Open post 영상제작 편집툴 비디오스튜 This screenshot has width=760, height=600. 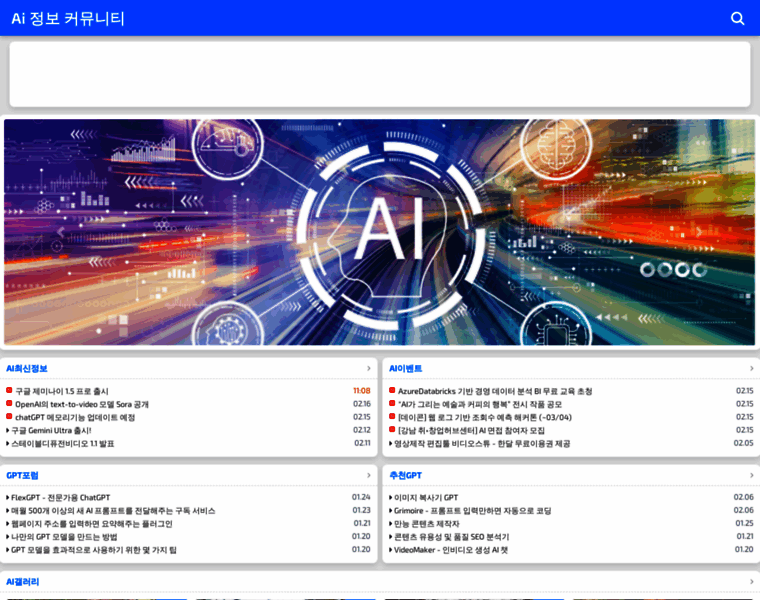[x=482, y=443]
